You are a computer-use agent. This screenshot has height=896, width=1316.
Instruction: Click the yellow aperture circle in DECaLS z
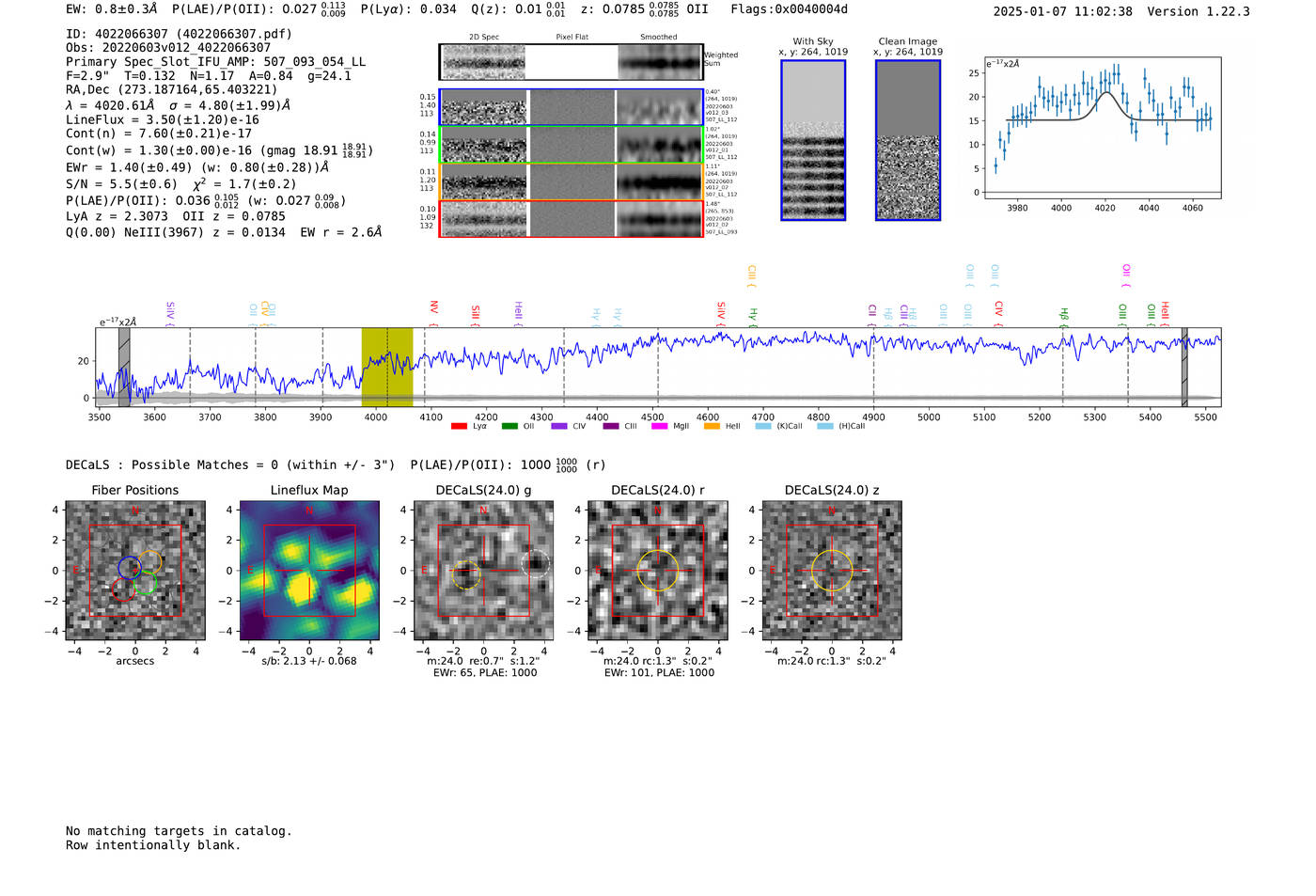click(x=832, y=571)
